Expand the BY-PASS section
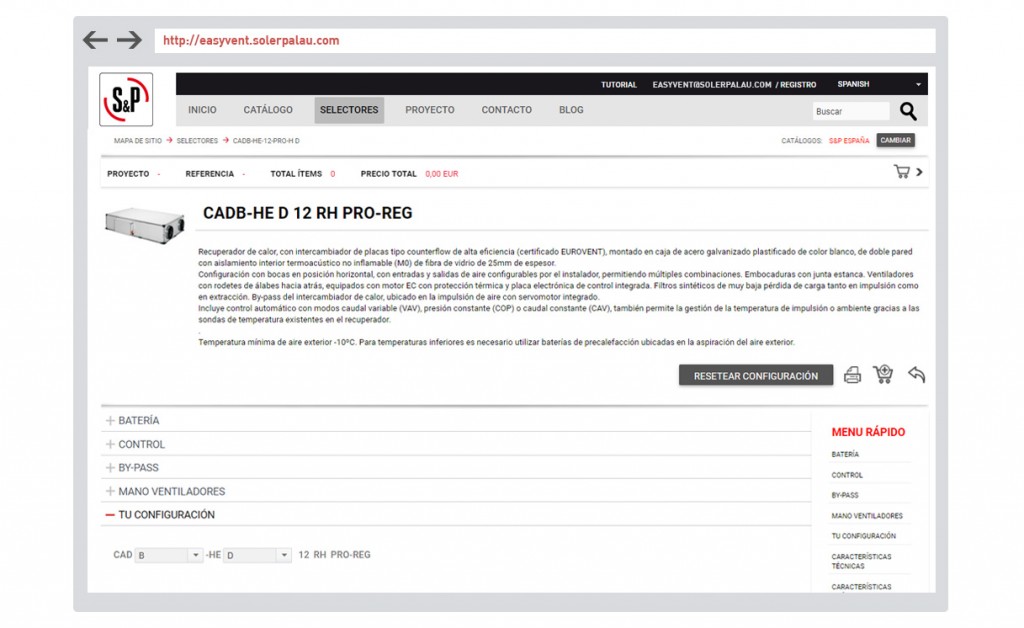The width and height of the screenshot is (1024, 628). [456, 468]
